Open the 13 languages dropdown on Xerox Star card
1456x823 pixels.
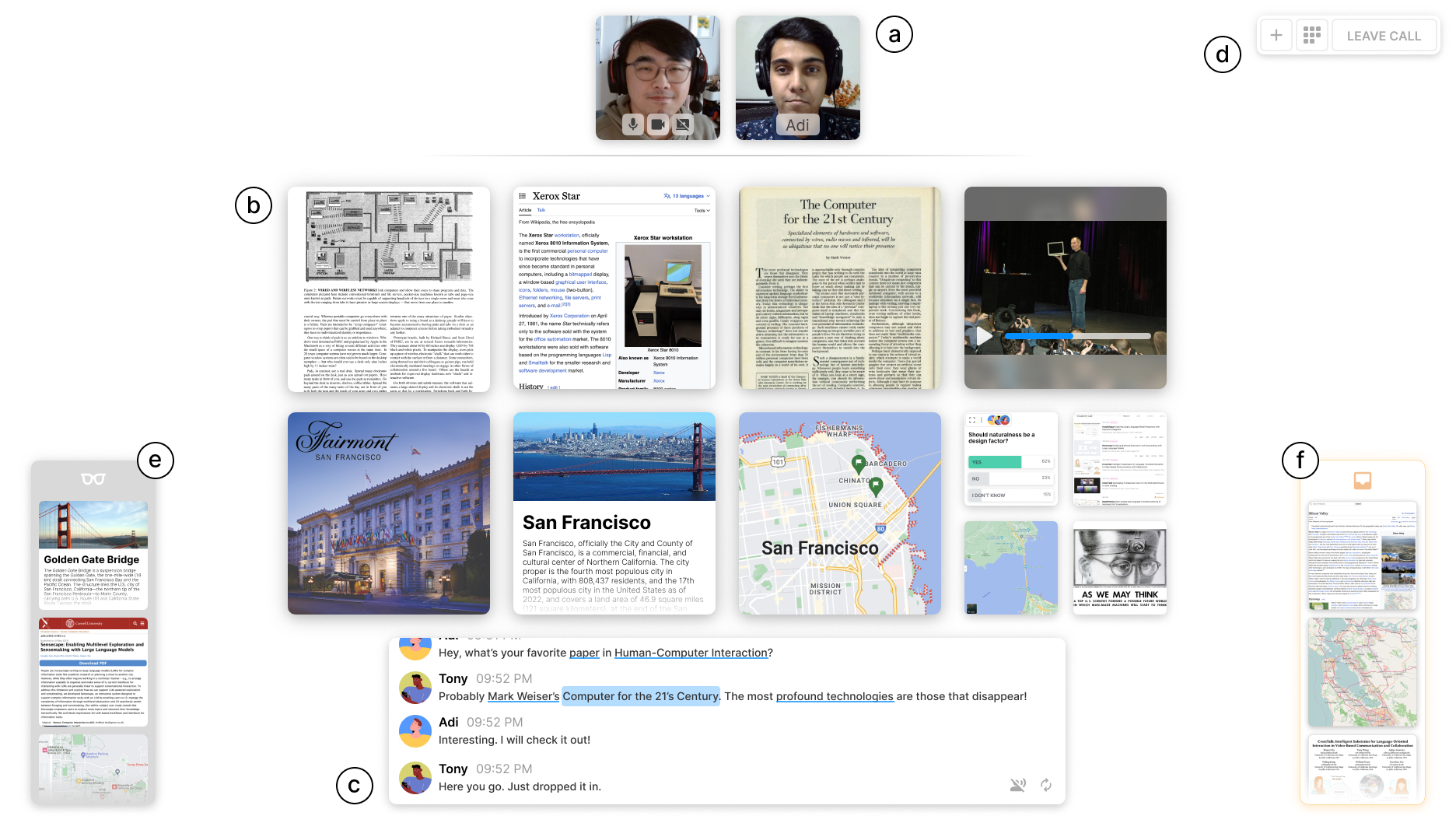pos(687,196)
